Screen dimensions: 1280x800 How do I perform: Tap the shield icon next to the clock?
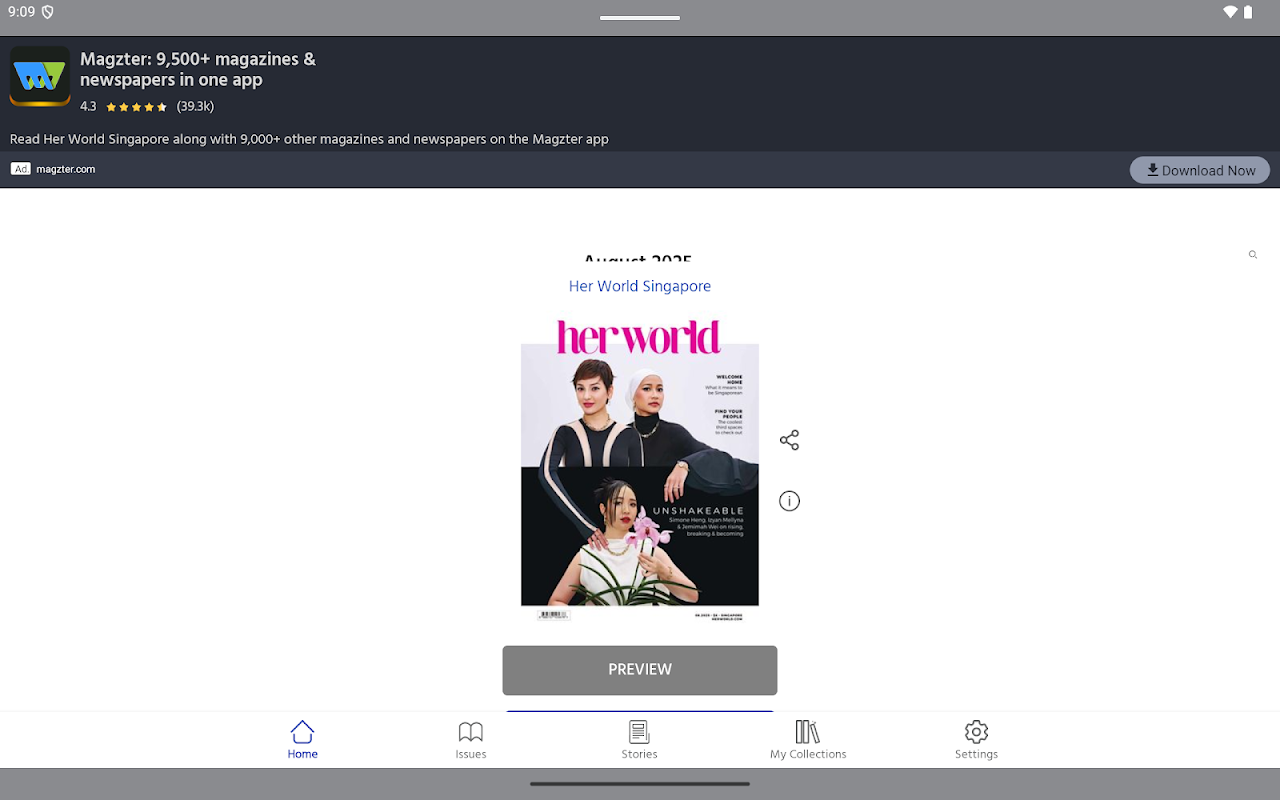point(47,12)
